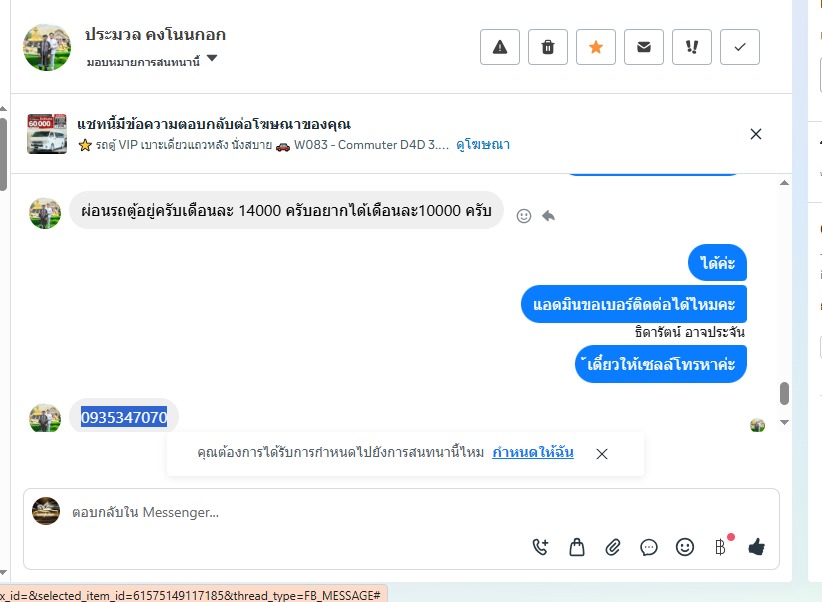Mark conversation unread with envelope icon
822x602 pixels.
[644, 47]
